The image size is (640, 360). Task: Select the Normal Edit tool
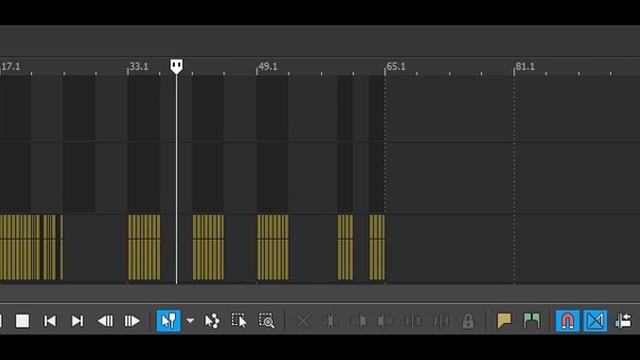pyautogui.click(x=169, y=321)
